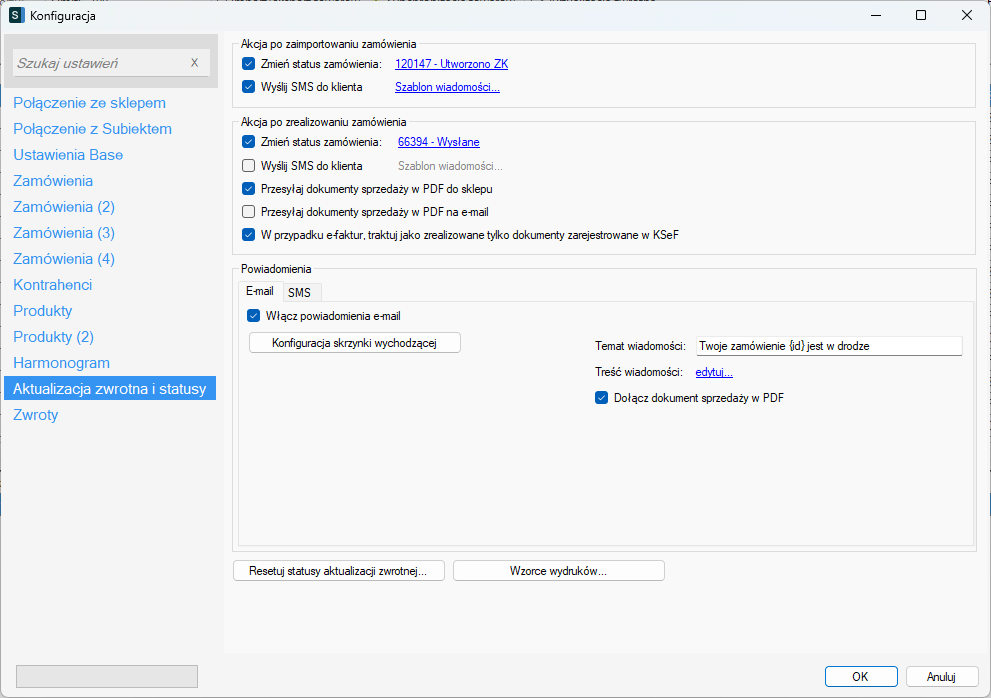The width and height of the screenshot is (991, 698).
Task: Click the app icon in title bar
Action: click(x=16, y=15)
